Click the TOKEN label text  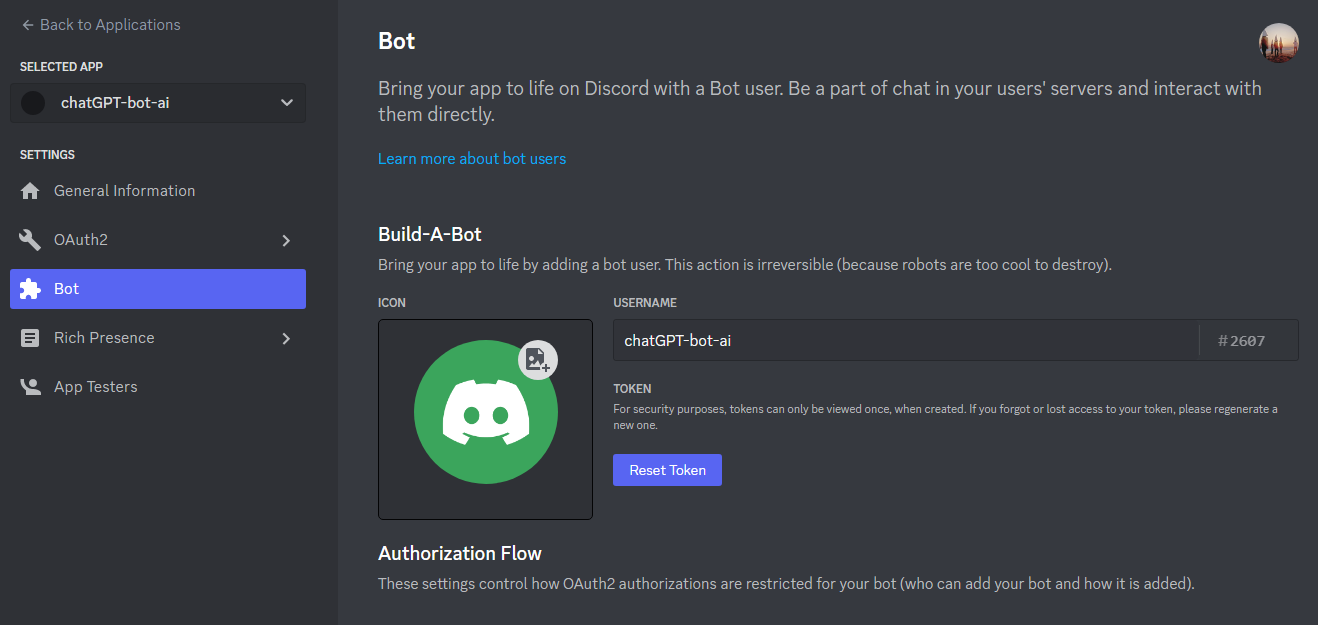point(632,389)
